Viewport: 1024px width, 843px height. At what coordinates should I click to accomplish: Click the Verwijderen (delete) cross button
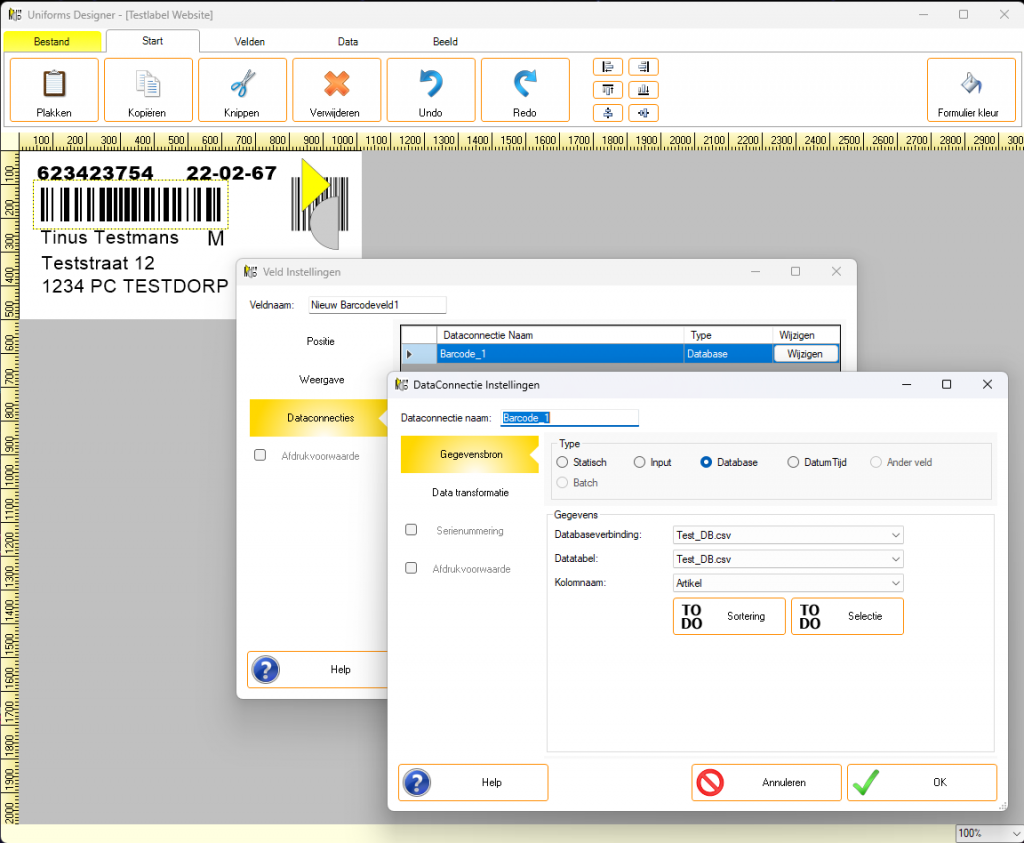[x=336, y=90]
